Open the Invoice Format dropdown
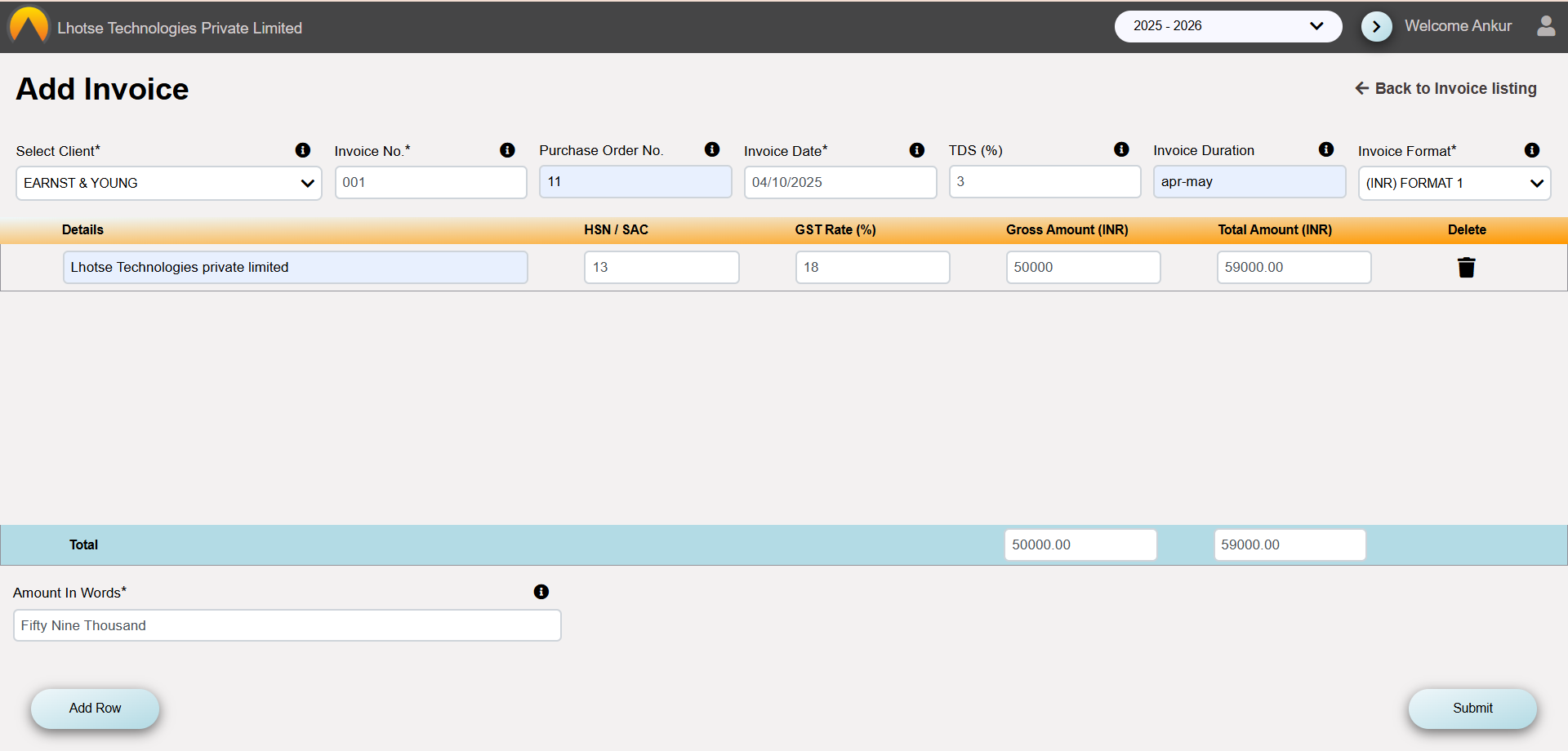 click(1454, 183)
